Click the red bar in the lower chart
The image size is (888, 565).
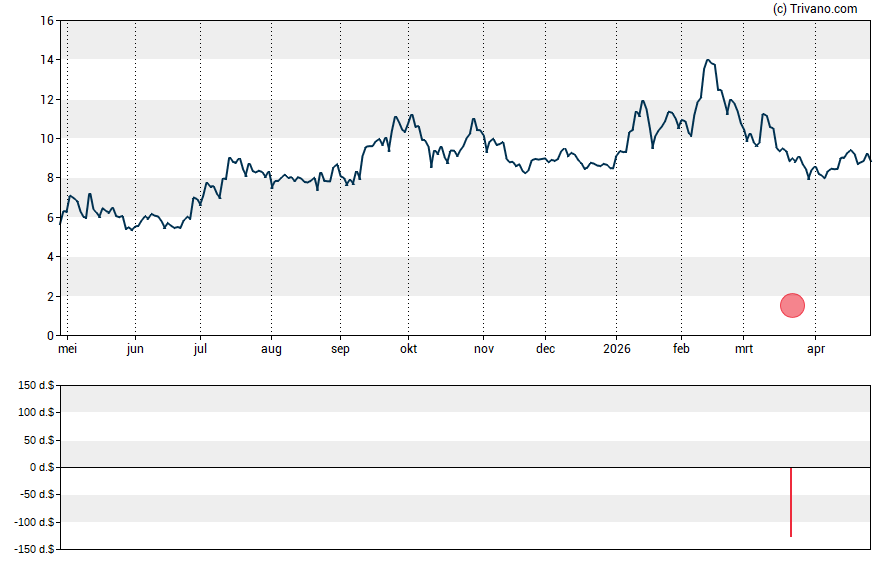(x=791, y=502)
